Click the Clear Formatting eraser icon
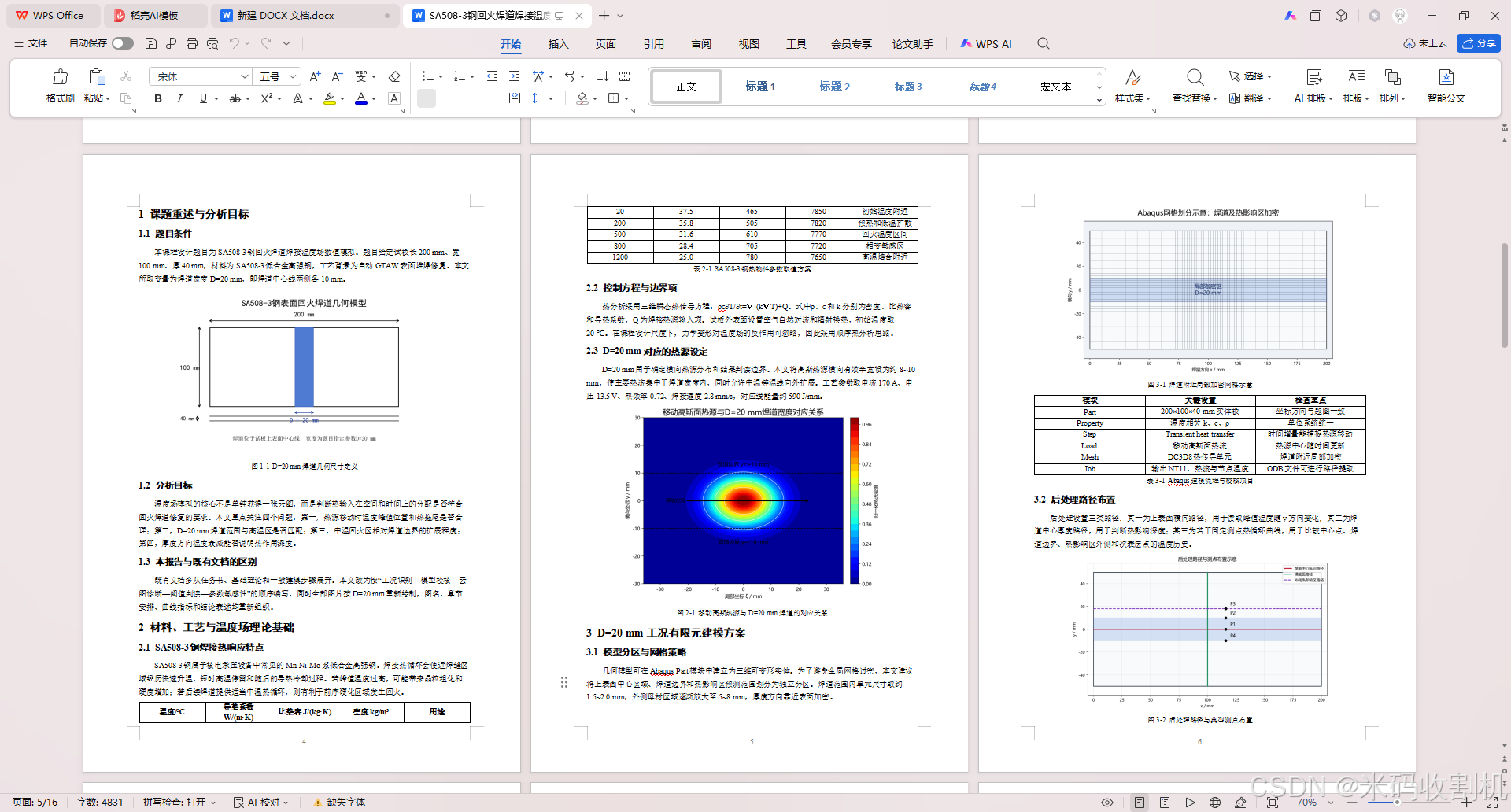Image resolution: width=1511 pixels, height=812 pixels. click(394, 76)
